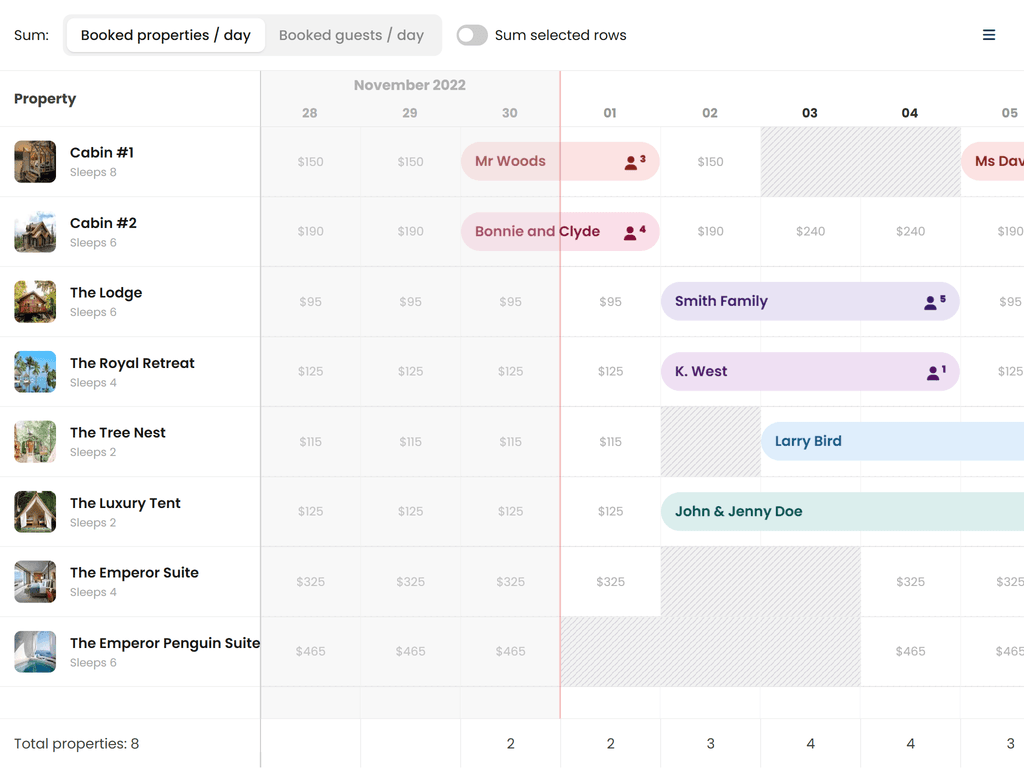Select date 04 in timeline header

click(910, 113)
